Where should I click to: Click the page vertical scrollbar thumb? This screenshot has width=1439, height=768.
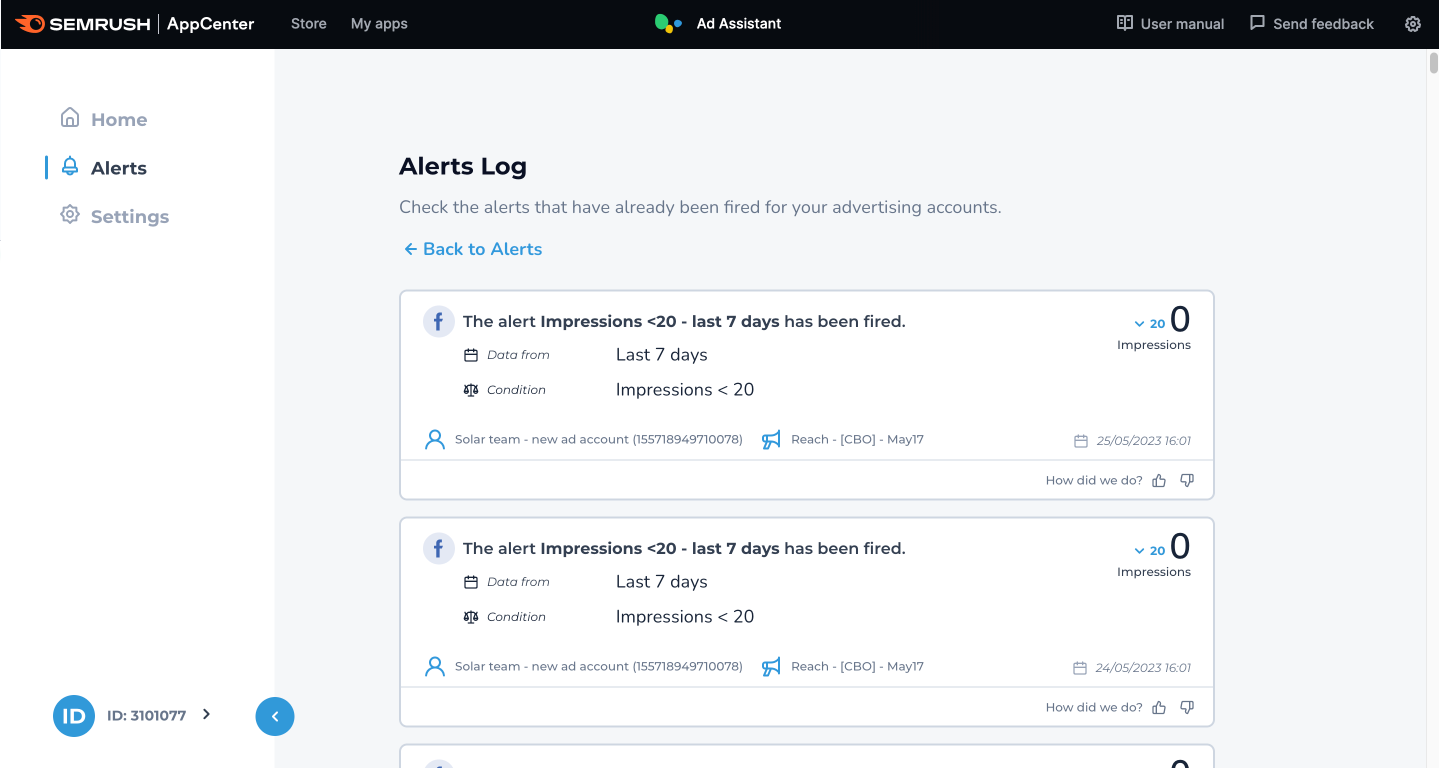1433,62
